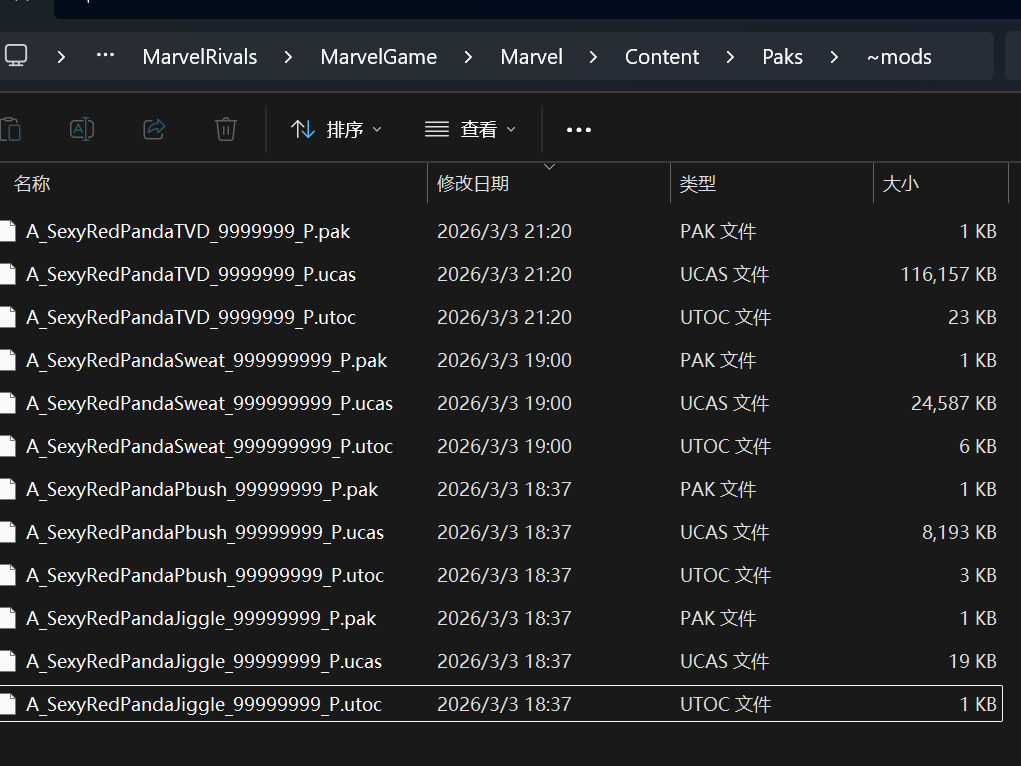Click file icon of Jiggle_99999999_P.ucas row
The width and height of the screenshot is (1021, 766).
7,661
